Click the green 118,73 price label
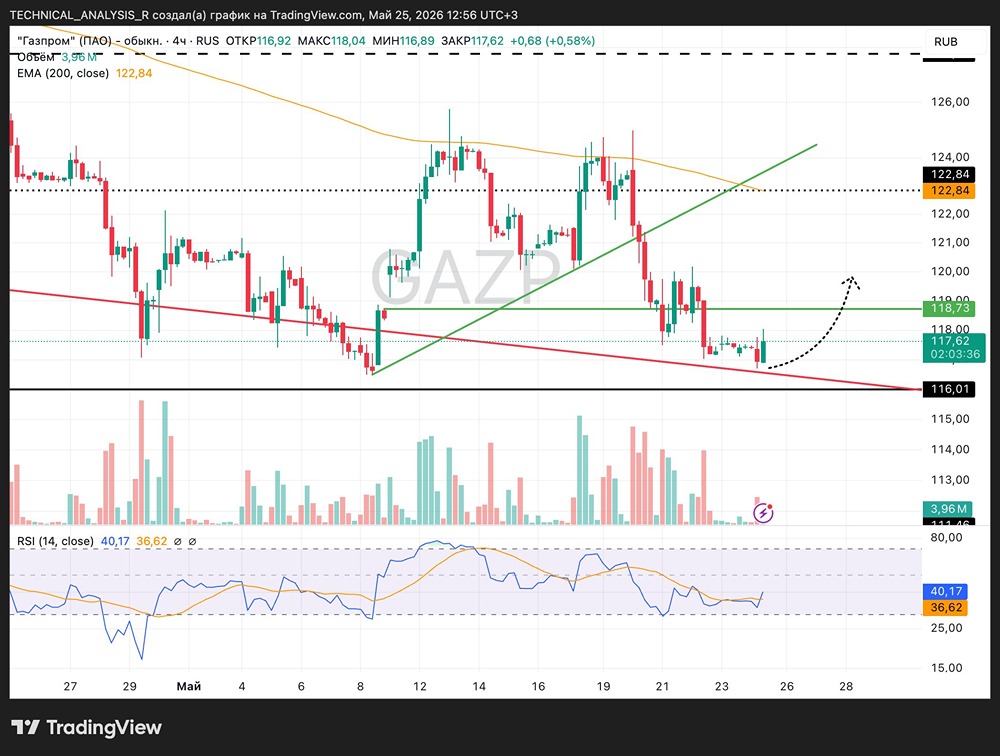Image resolution: width=1000 pixels, height=756 pixels. [948, 308]
